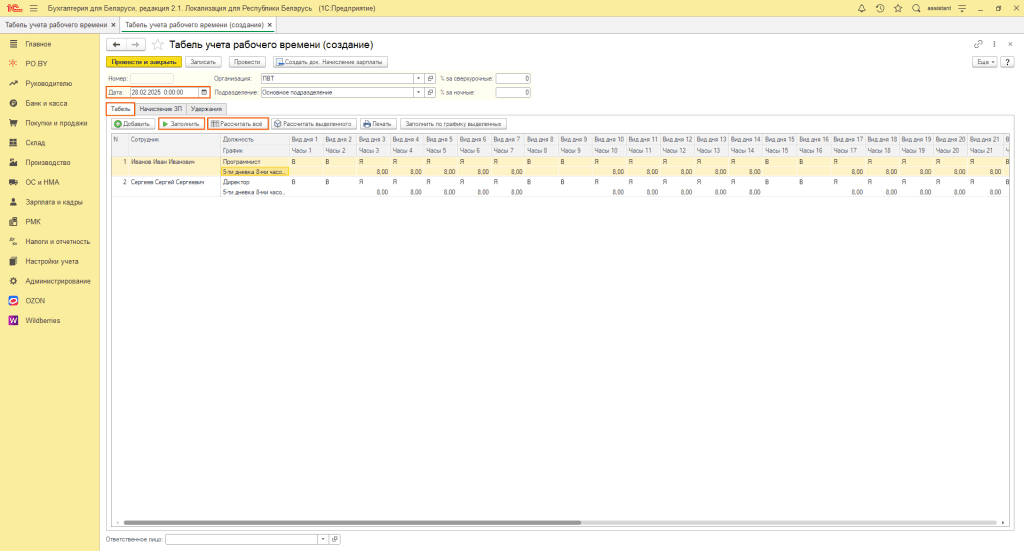Expand the Подразделение dropdown
The image size is (1024, 551).
(x=418, y=93)
